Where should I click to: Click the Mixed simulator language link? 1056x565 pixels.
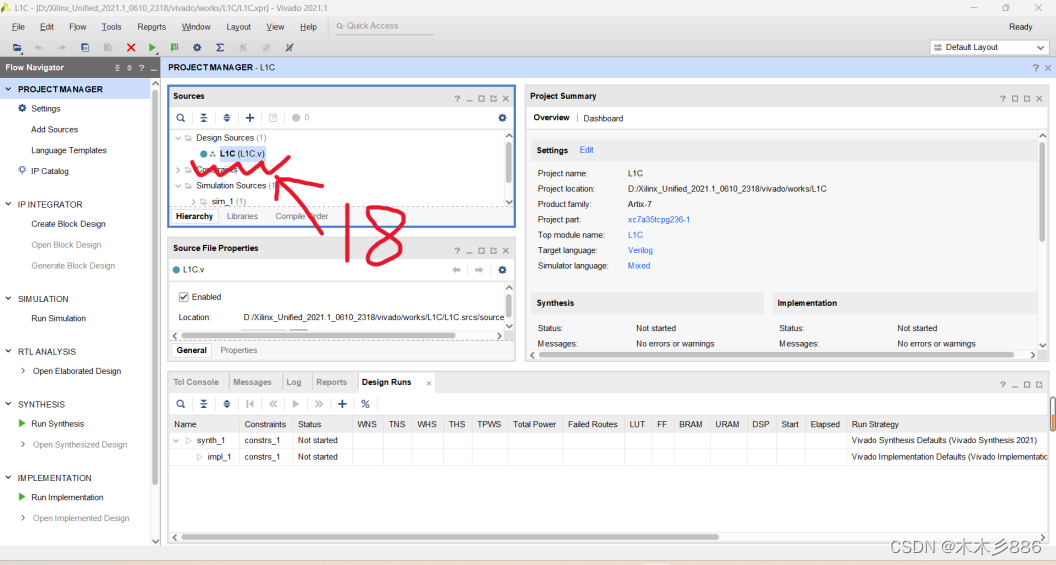tap(638, 266)
